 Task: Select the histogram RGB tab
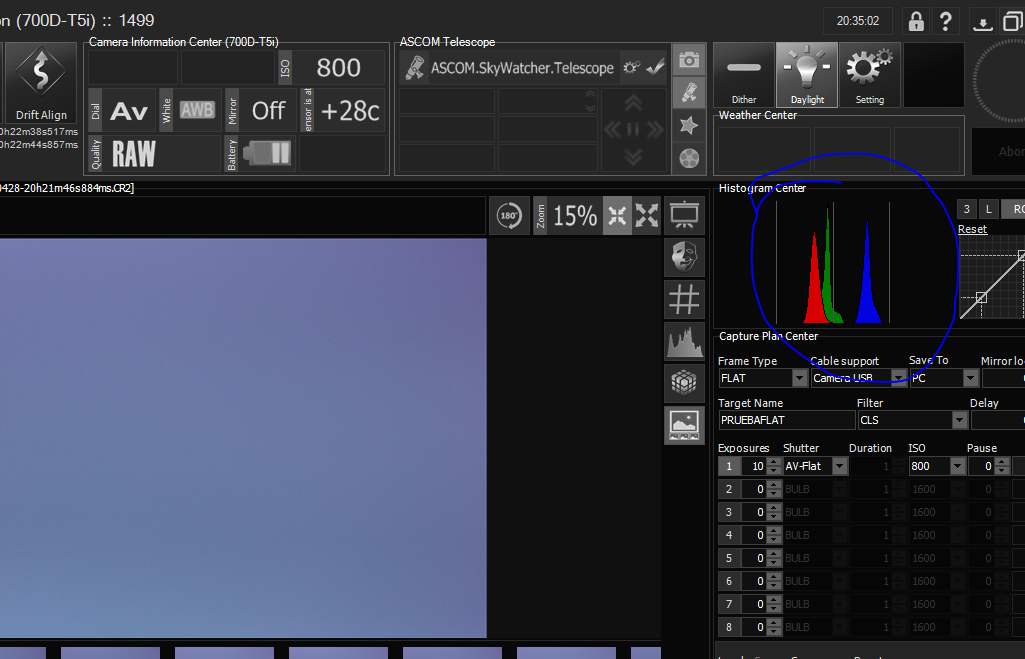click(x=1014, y=209)
